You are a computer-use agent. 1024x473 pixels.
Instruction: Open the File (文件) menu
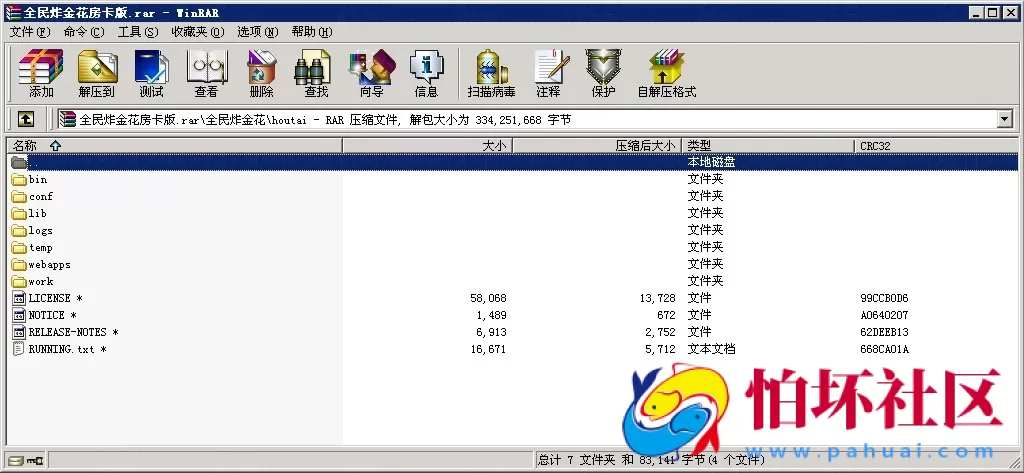point(30,32)
